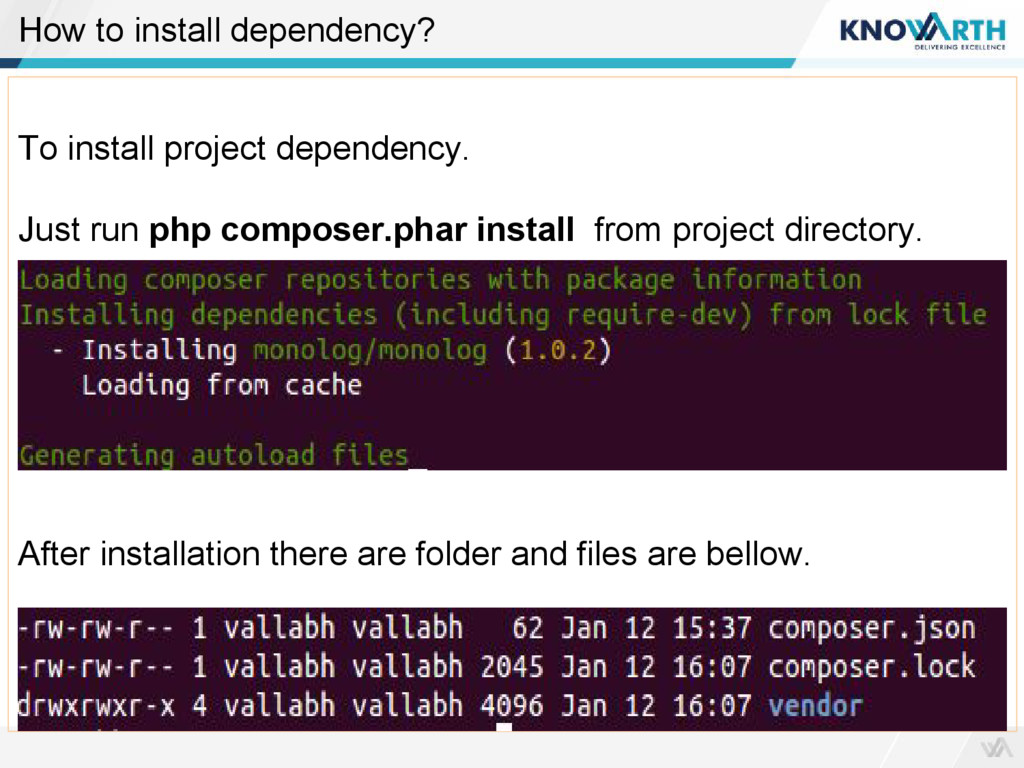
Task: Click the bold 'php composer.phar install' text
Action: (x=361, y=231)
